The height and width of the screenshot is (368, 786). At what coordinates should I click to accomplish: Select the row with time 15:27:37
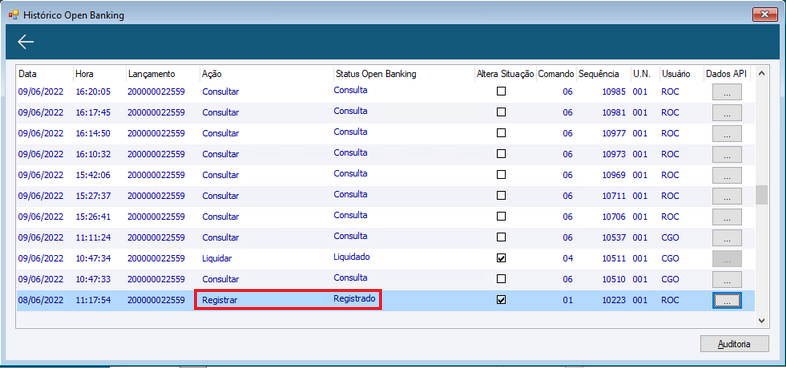pyautogui.click(x=385, y=196)
